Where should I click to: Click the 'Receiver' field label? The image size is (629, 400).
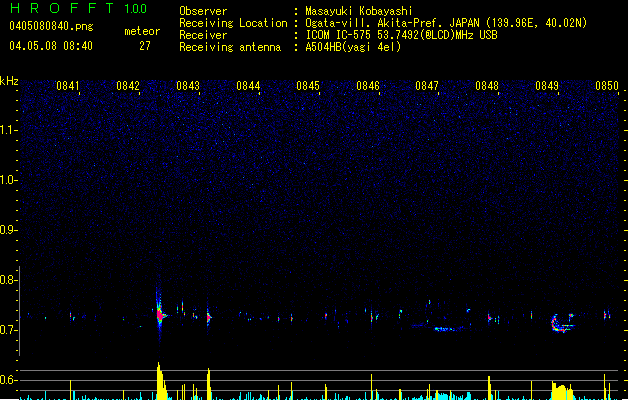click(x=203, y=35)
